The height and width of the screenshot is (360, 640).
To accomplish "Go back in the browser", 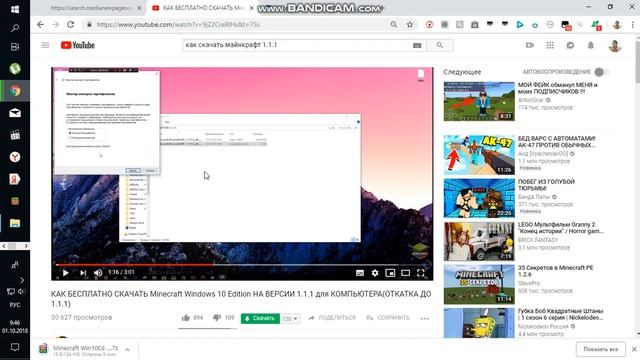I will click(40, 24).
